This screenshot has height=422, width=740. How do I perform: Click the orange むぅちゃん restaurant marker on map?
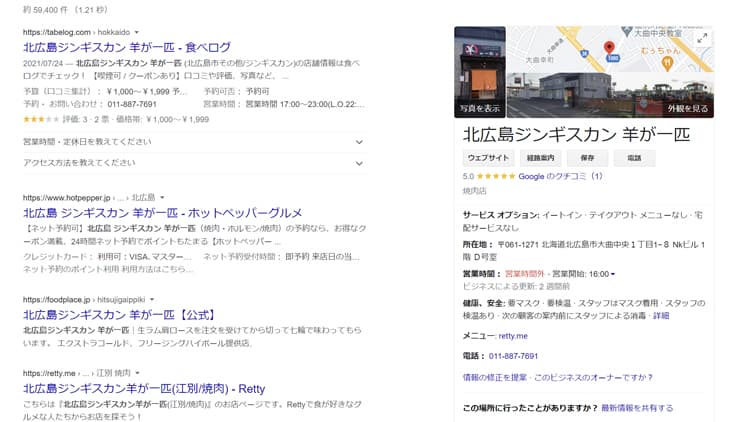click(665, 60)
